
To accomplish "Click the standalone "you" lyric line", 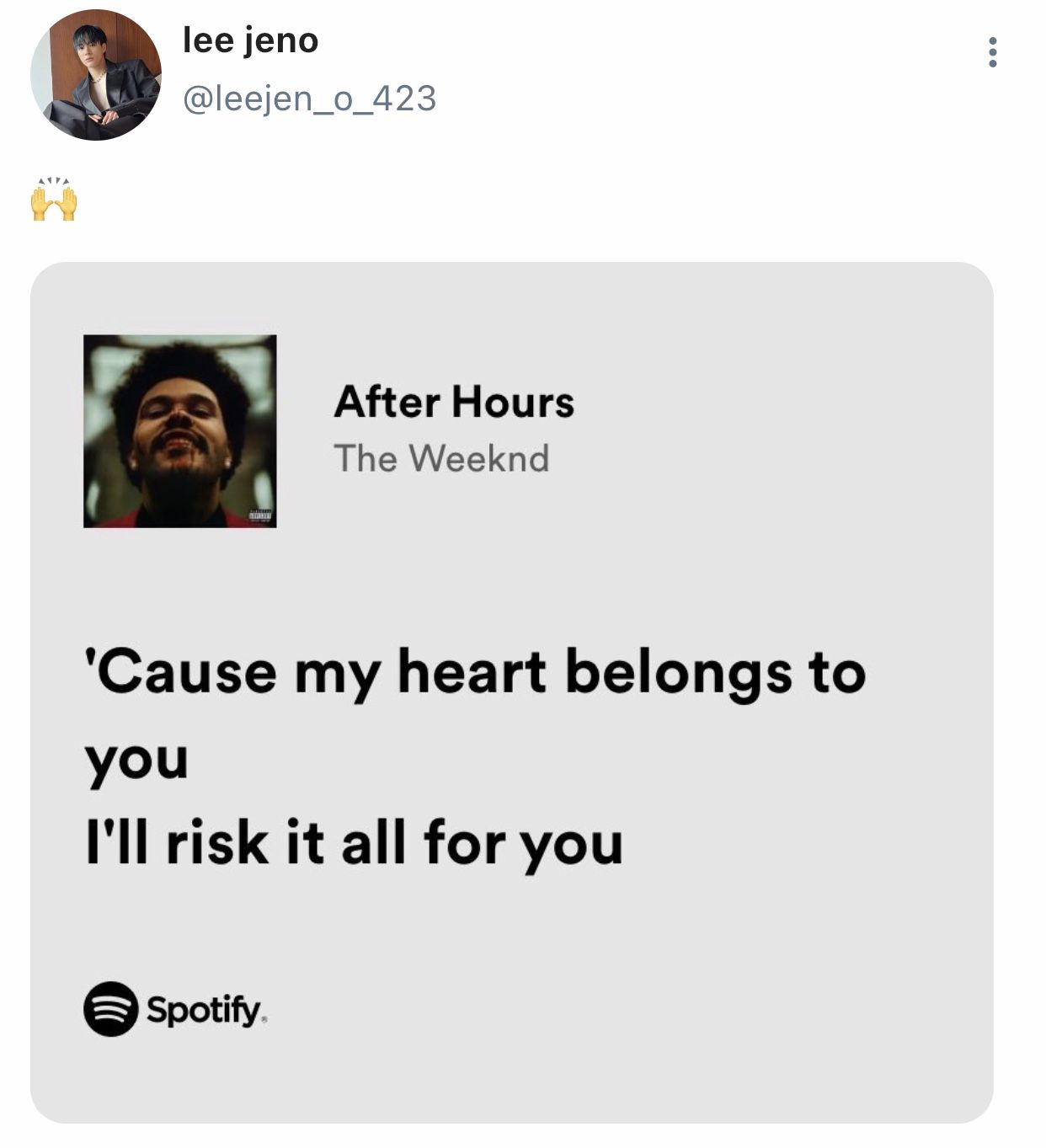I will coord(136,761).
